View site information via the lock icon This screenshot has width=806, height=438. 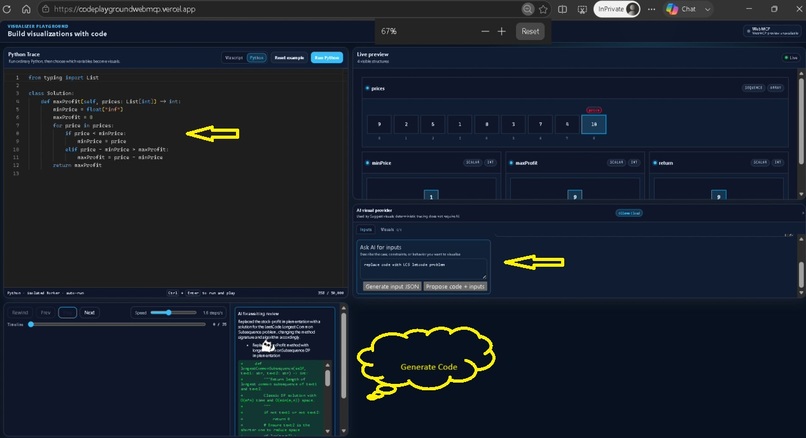(x=46, y=9)
